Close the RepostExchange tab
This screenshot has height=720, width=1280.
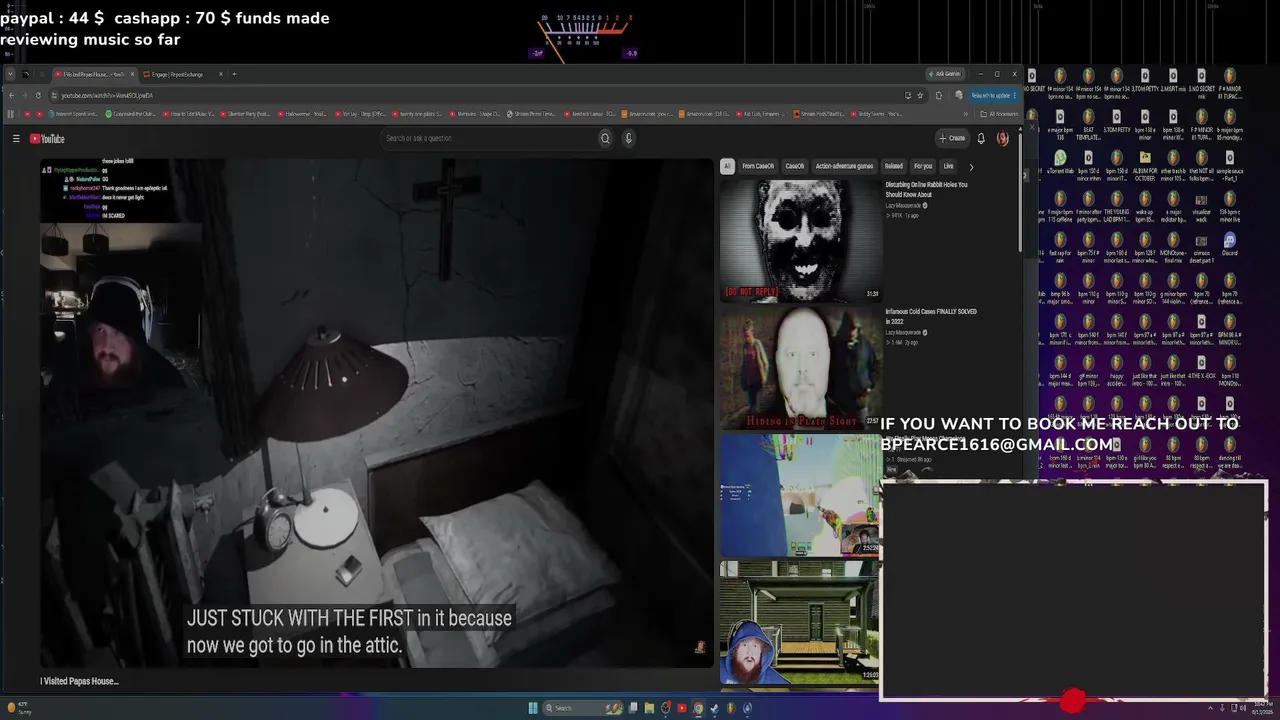[x=220, y=74]
